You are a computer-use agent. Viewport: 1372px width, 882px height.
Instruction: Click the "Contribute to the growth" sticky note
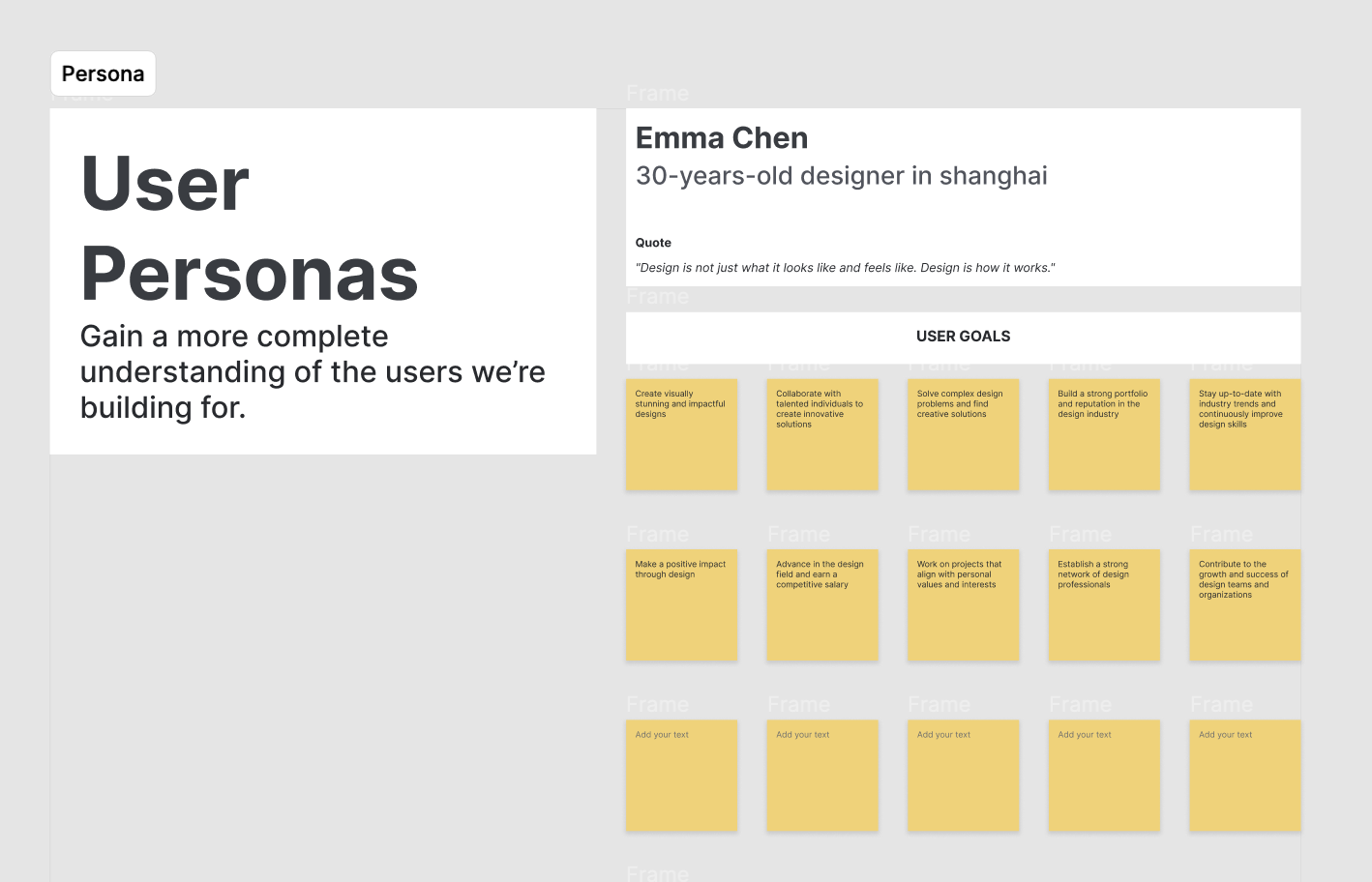pyautogui.click(x=1244, y=605)
